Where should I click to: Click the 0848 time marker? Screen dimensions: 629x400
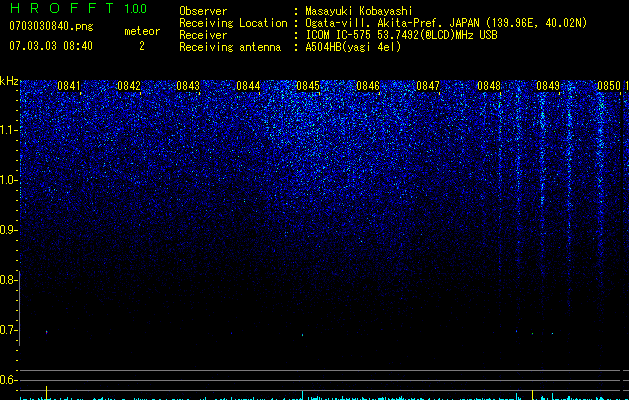coord(489,86)
